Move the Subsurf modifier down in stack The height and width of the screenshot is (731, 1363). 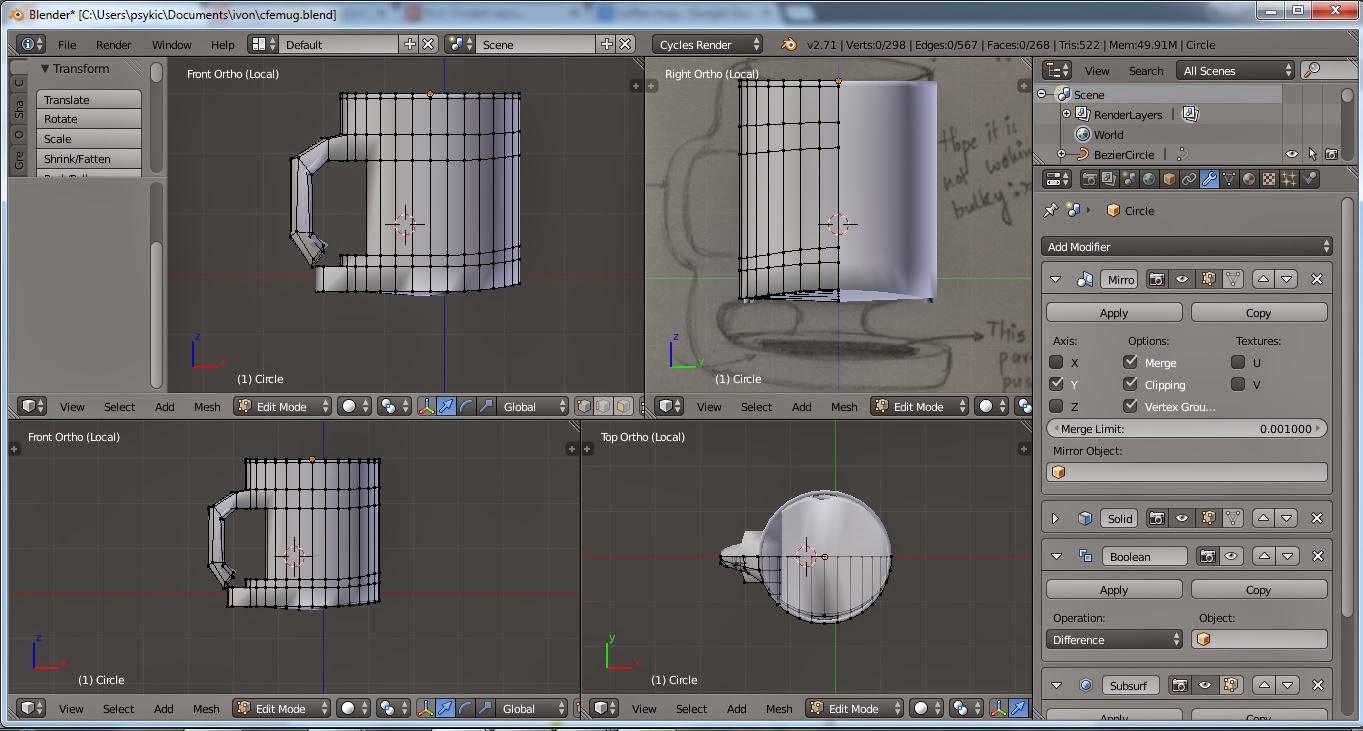tap(1287, 685)
